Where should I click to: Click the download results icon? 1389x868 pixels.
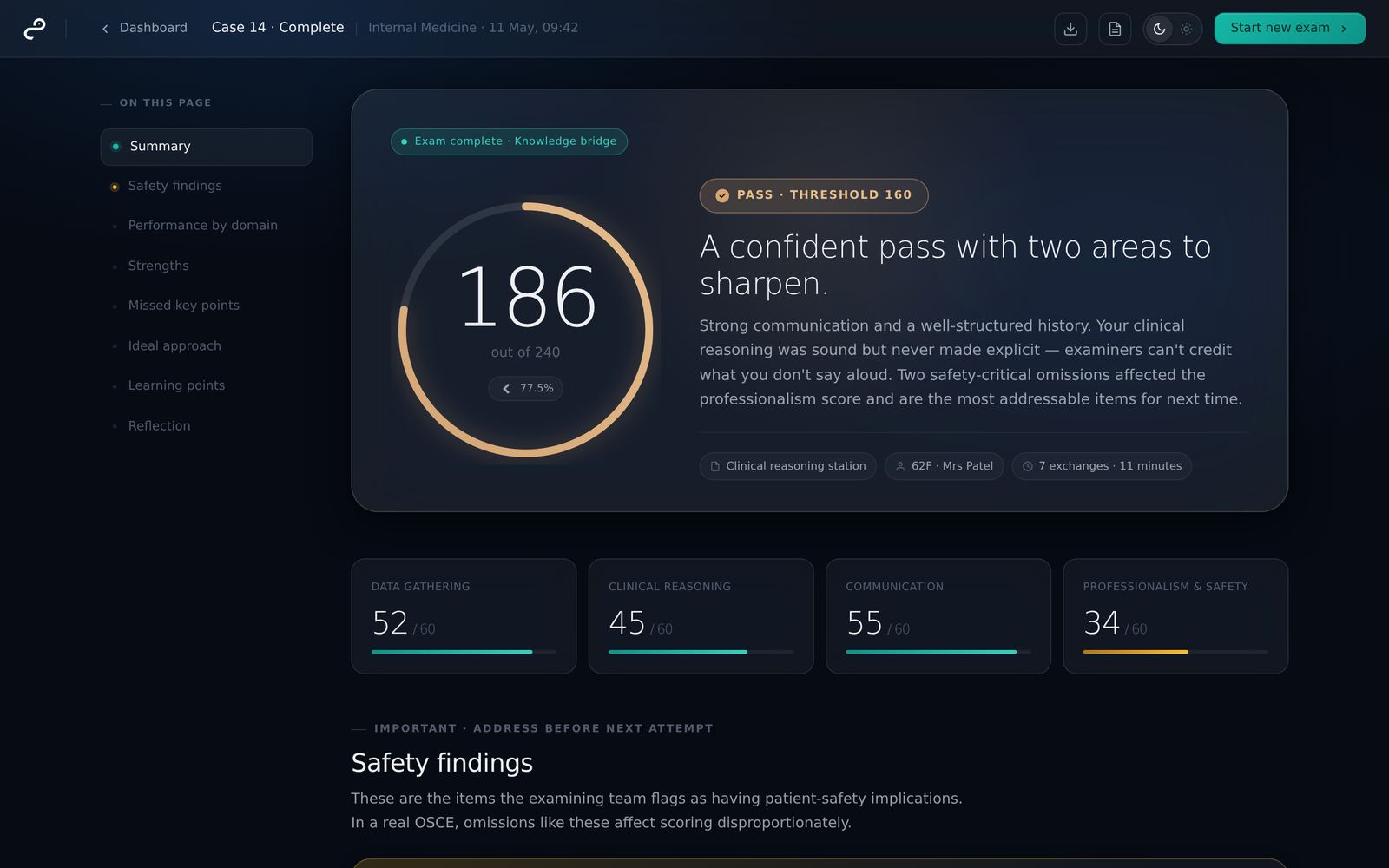tap(1070, 29)
